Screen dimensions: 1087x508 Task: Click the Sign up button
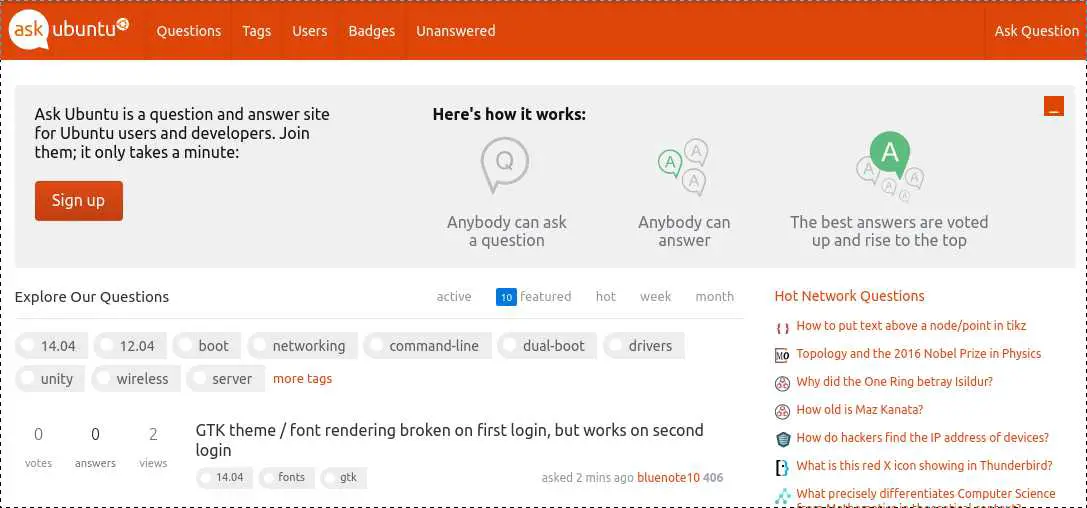78,201
